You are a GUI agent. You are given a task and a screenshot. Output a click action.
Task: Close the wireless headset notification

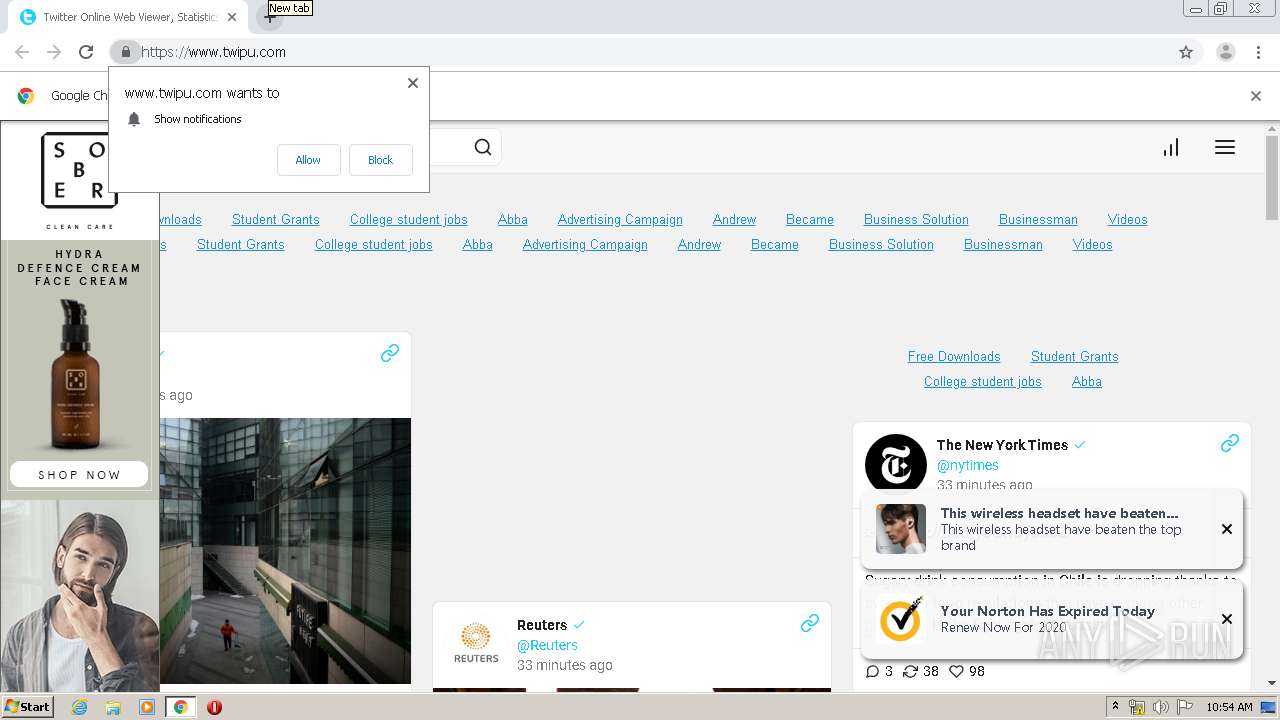click(1227, 529)
